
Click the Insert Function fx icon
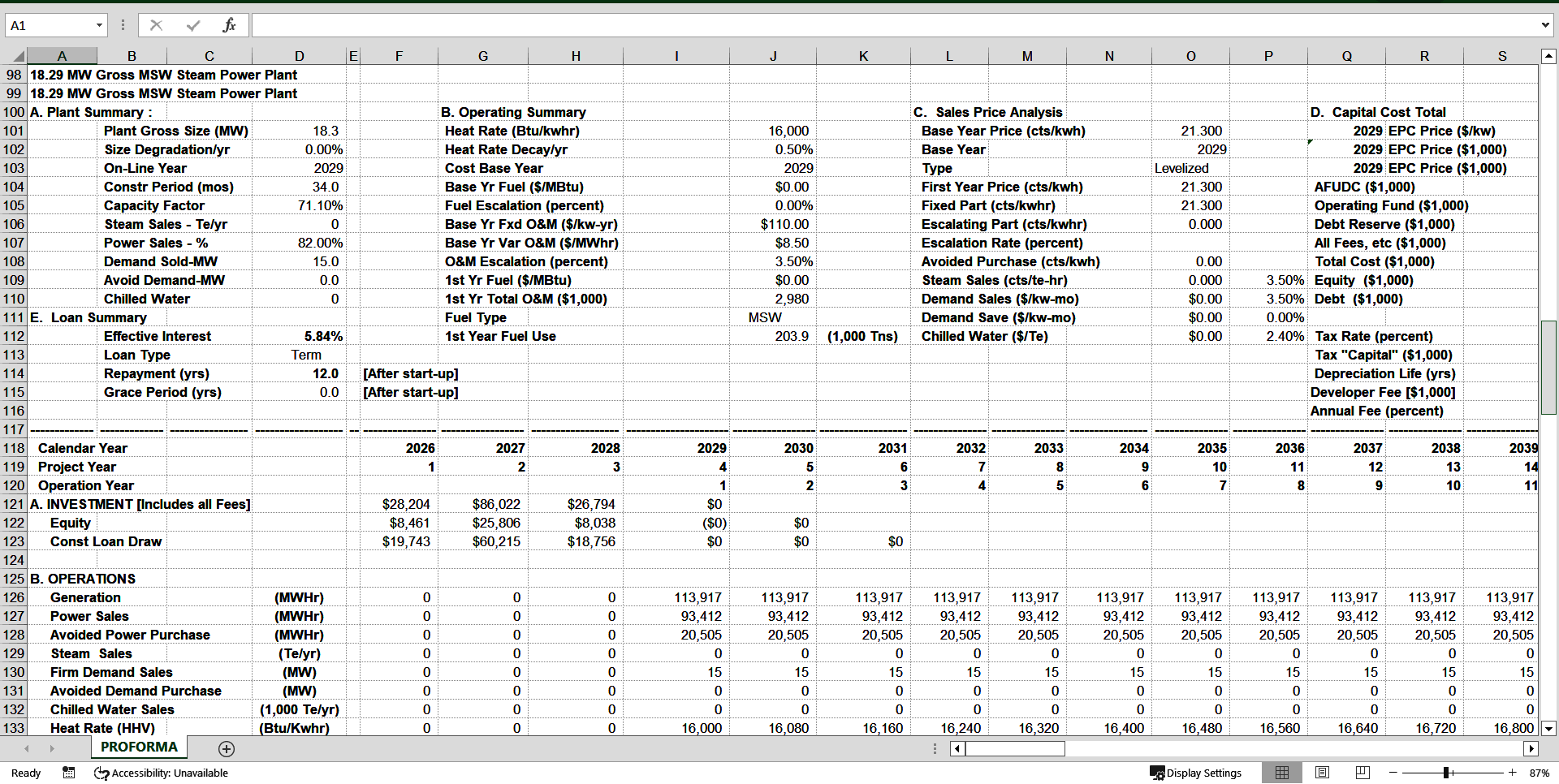[231, 24]
